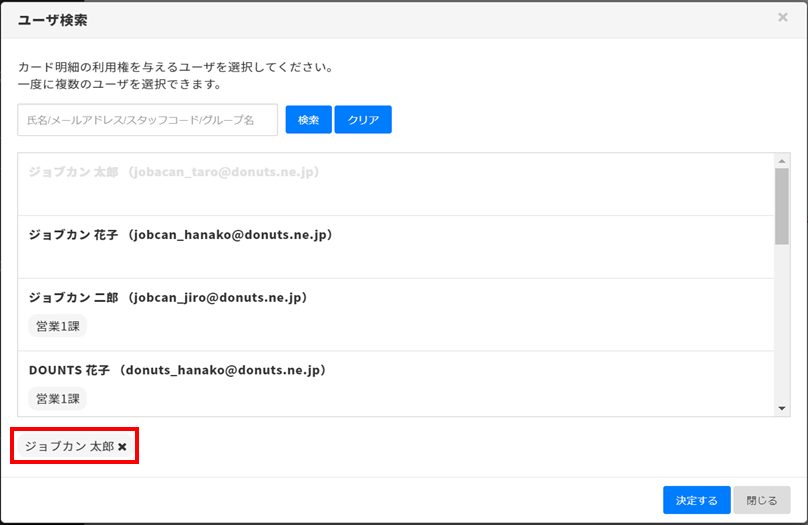This screenshot has width=808, height=525.
Task: Close the ユーザ検索 dialog with the top-right ×
Action: [782, 17]
